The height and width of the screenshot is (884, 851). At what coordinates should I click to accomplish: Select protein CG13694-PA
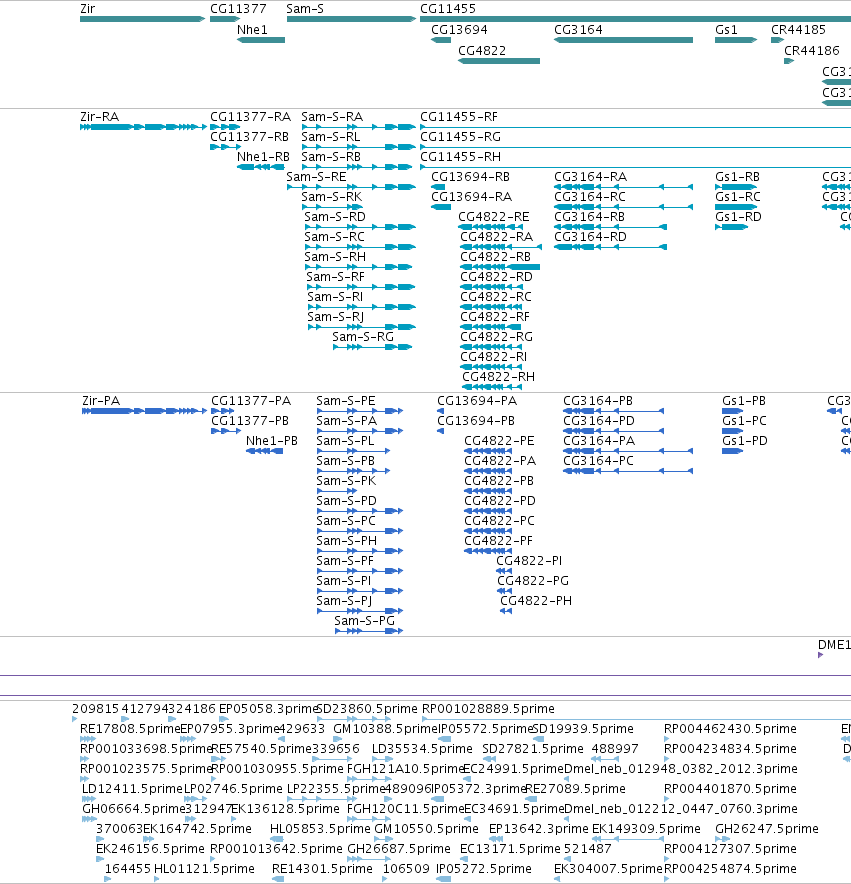point(477,401)
